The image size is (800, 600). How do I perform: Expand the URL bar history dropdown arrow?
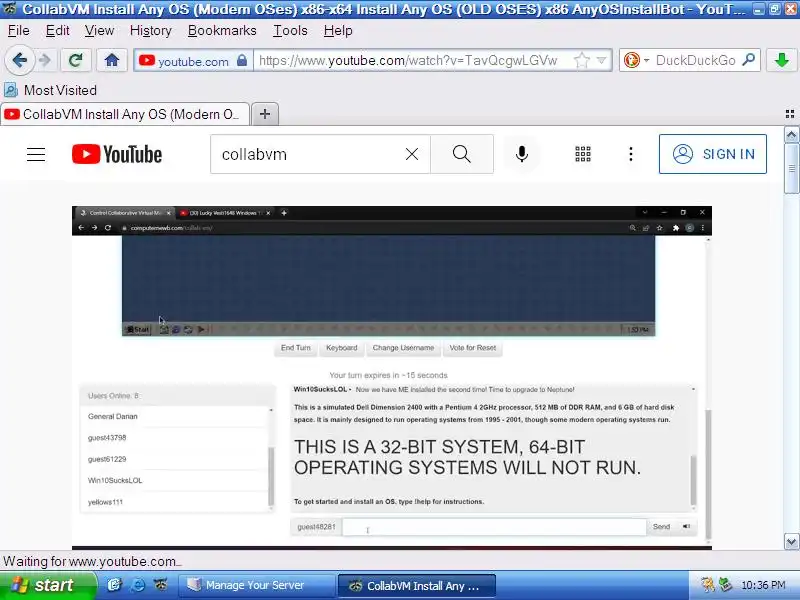[x=602, y=60]
